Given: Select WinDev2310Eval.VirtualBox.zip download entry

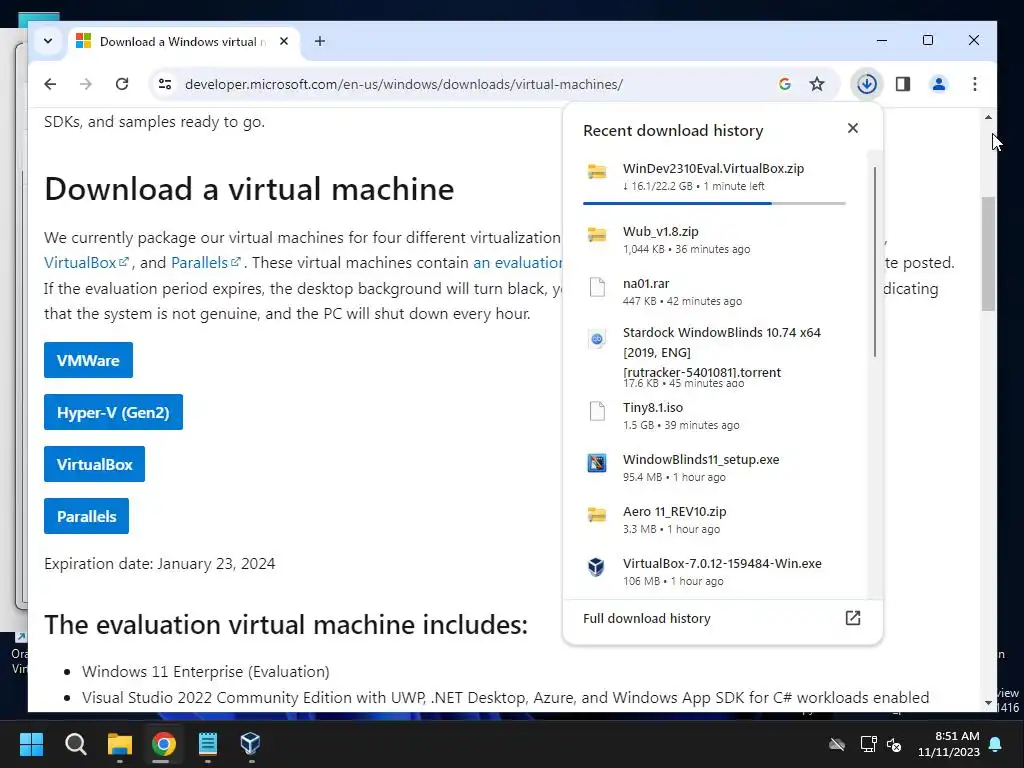Looking at the screenshot, I should click(x=714, y=176).
